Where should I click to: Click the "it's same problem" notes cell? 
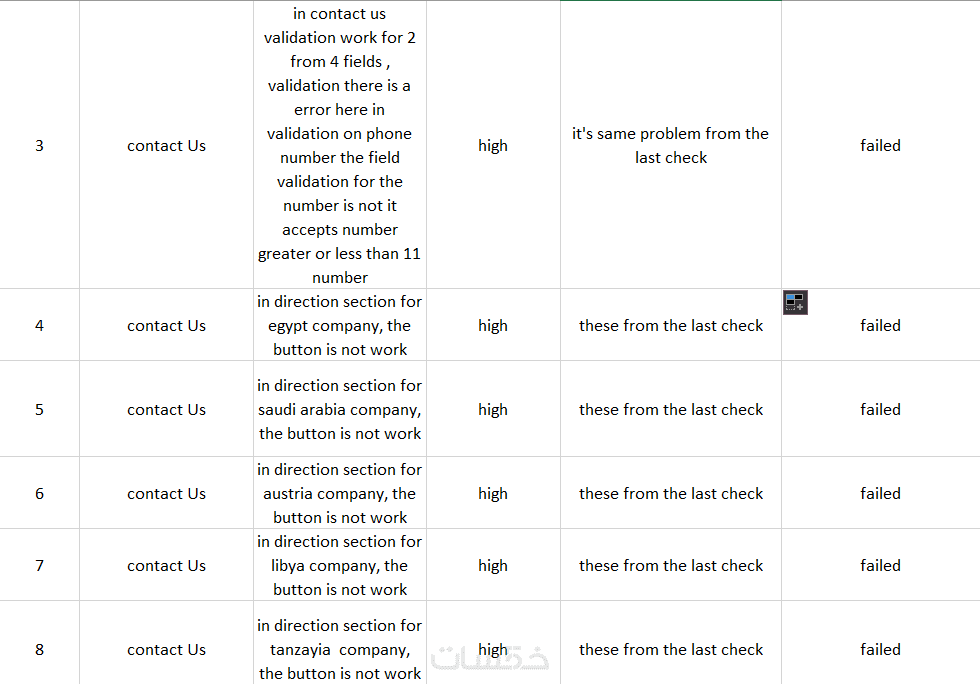click(x=670, y=146)
